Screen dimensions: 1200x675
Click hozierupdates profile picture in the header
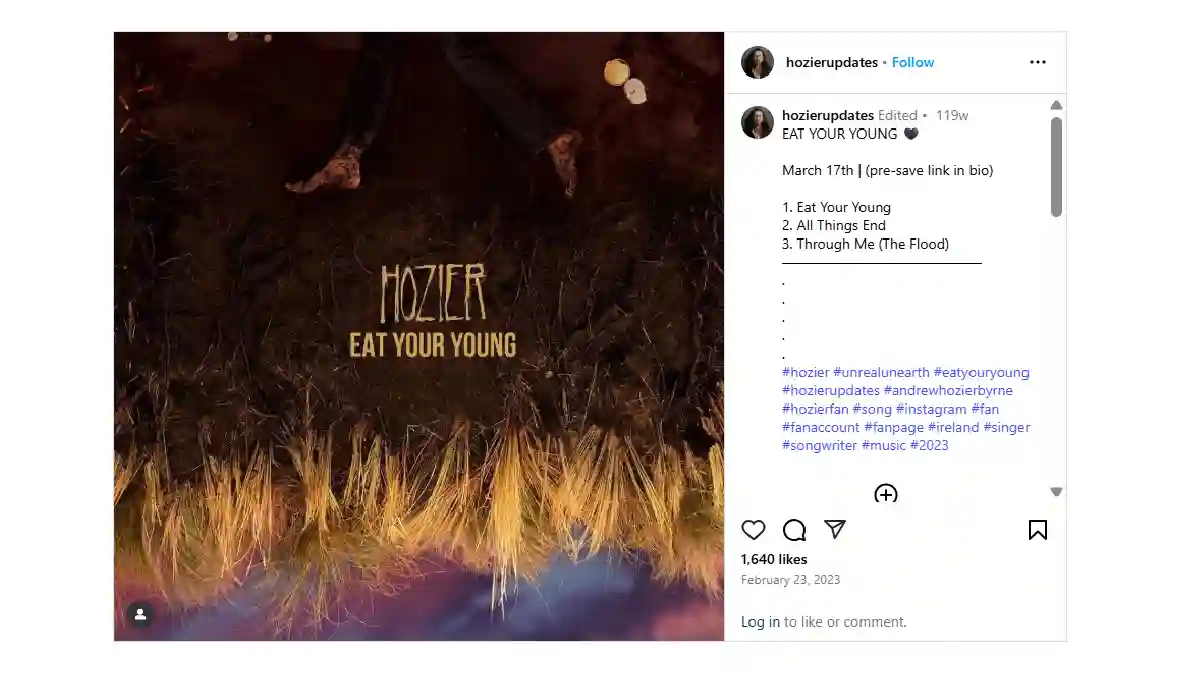pyautogui.click(x=757, y=62)
